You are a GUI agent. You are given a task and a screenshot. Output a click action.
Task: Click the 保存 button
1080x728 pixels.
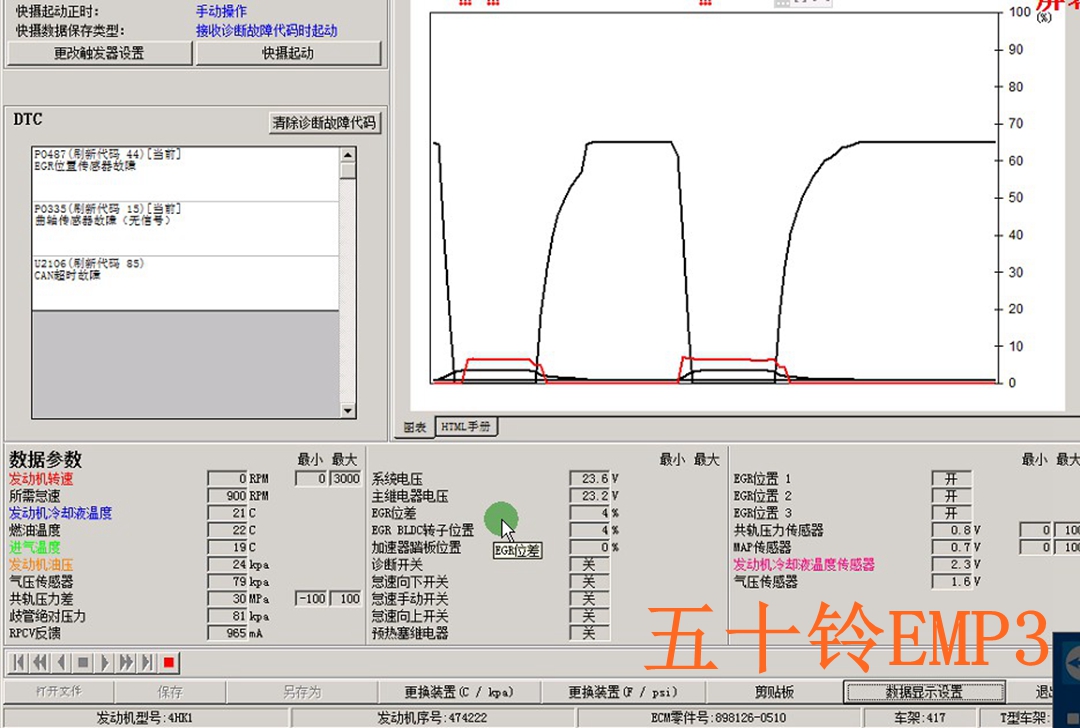click(170, 691)
